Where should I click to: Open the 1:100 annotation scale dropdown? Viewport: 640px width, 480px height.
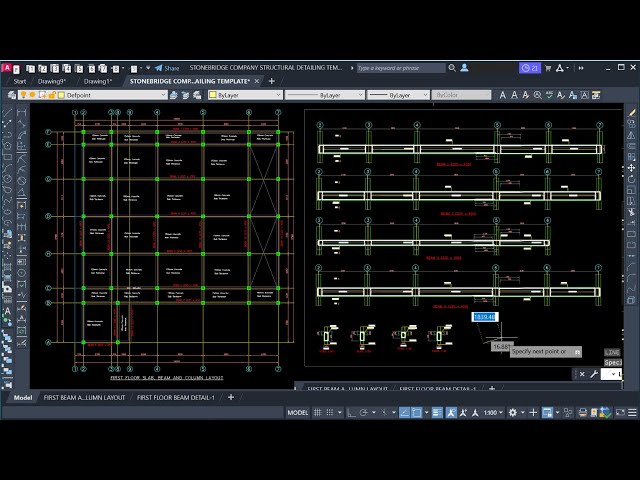click(493, 413)
